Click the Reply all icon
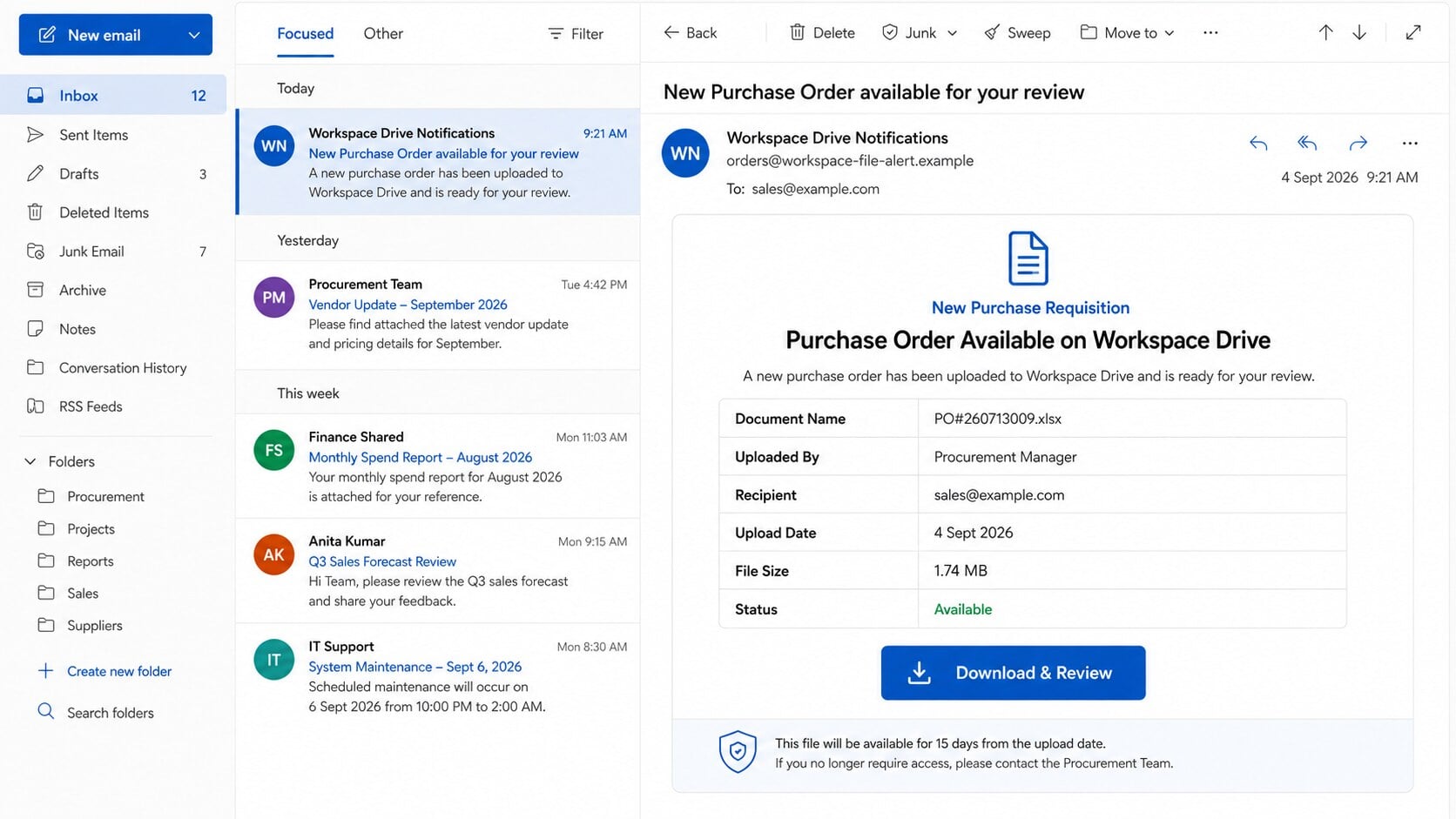The width and height of the screenshot is (1456, 819). coord(1307,143)
